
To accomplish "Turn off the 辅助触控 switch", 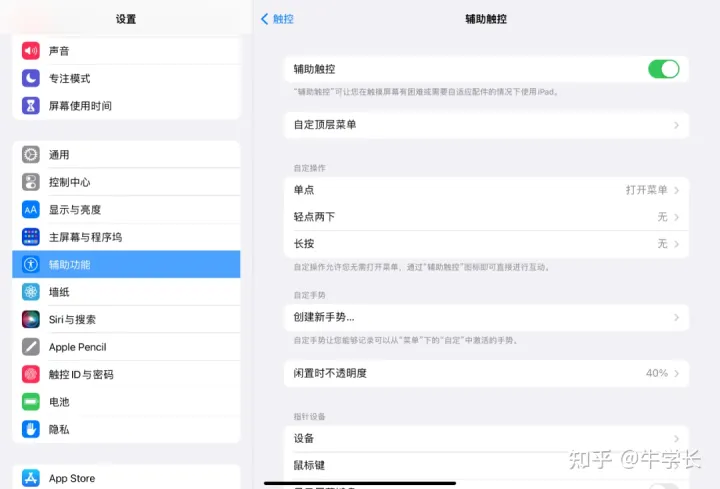I will pos(664,69).
